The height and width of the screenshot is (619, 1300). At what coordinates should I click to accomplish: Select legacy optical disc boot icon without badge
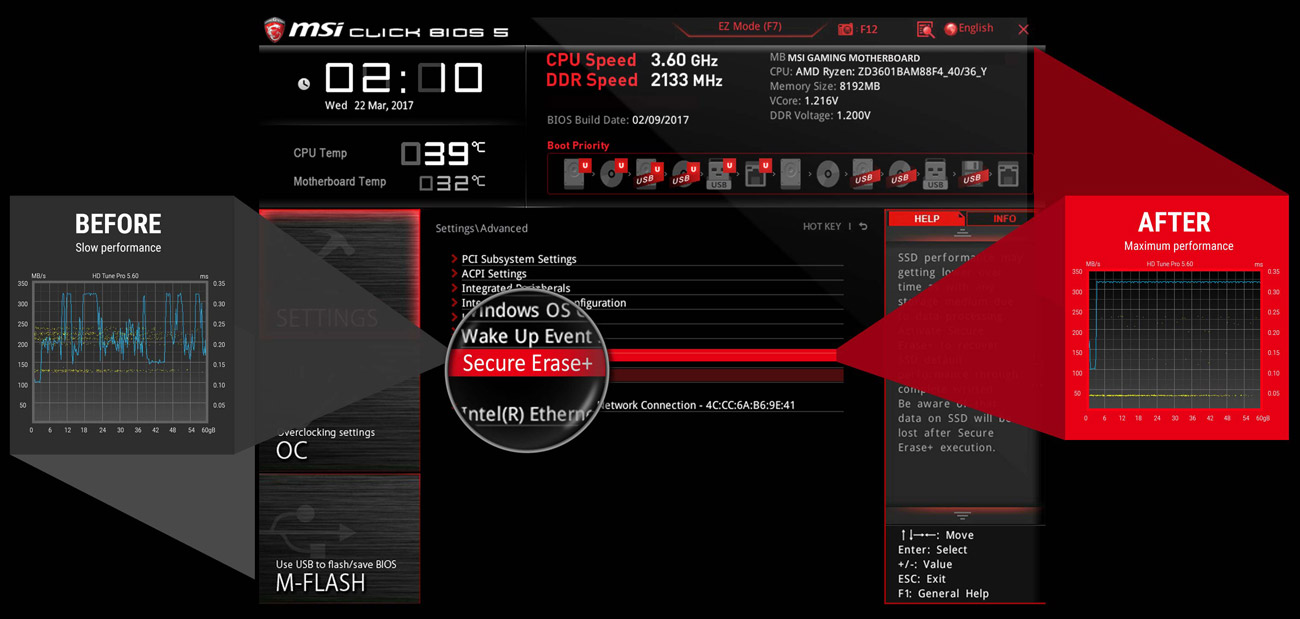827,173
